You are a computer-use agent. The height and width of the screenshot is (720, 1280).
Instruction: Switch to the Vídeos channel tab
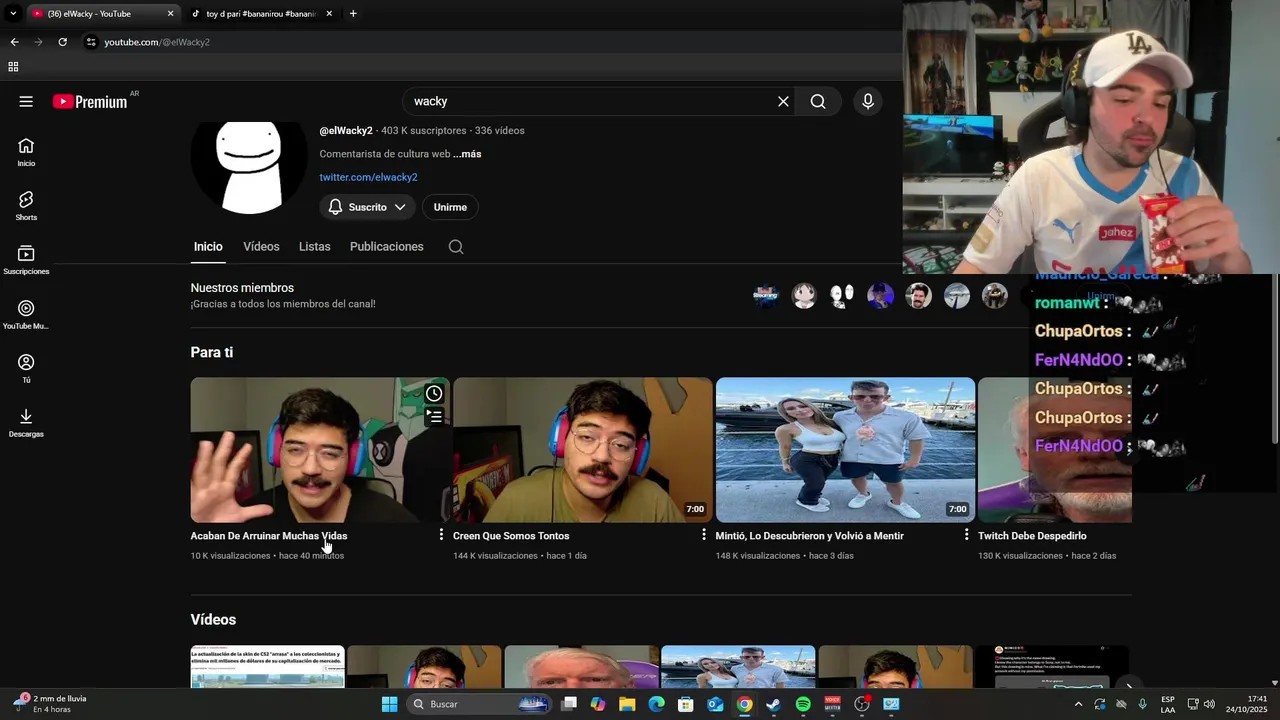(261, 247)
